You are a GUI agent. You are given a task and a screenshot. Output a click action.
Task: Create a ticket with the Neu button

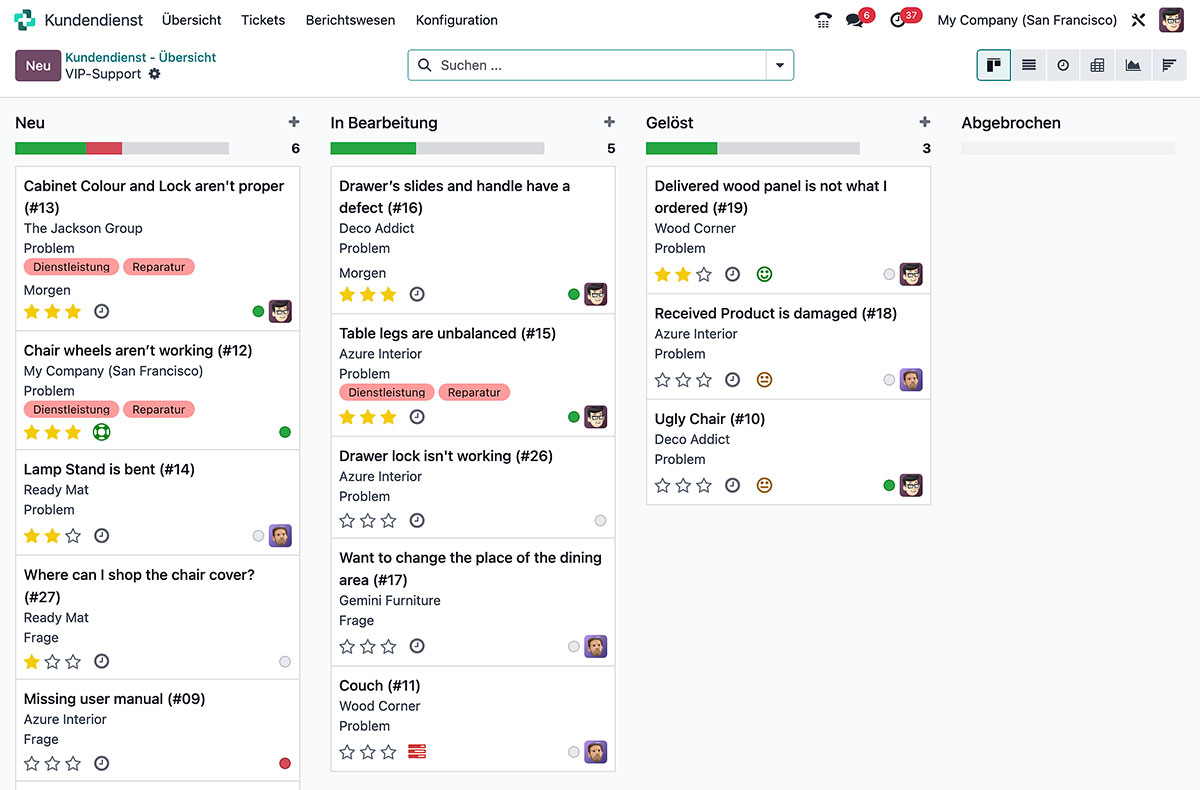pos(38,65)
